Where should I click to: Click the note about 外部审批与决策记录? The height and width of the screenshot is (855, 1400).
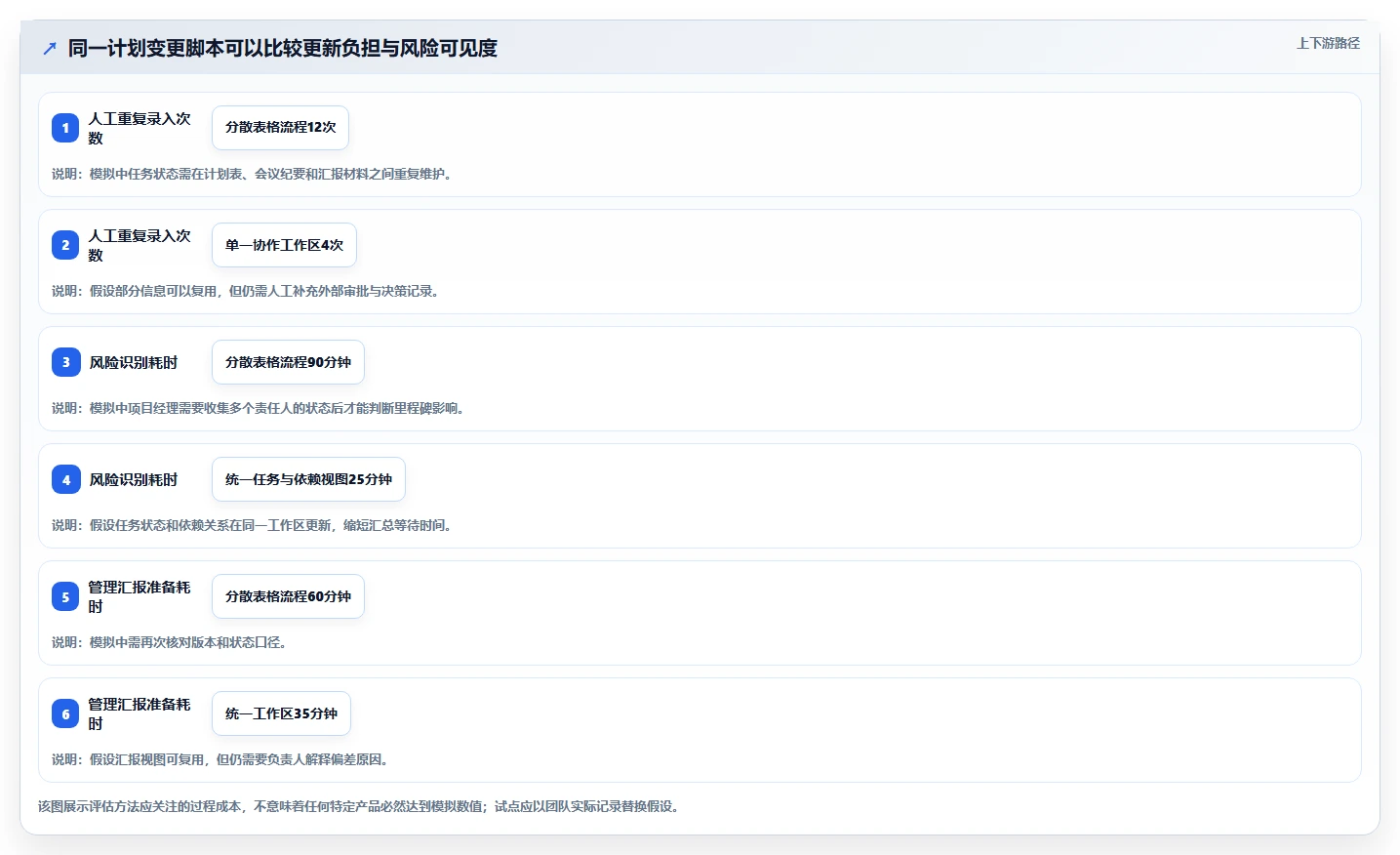(x=245, y=291)
